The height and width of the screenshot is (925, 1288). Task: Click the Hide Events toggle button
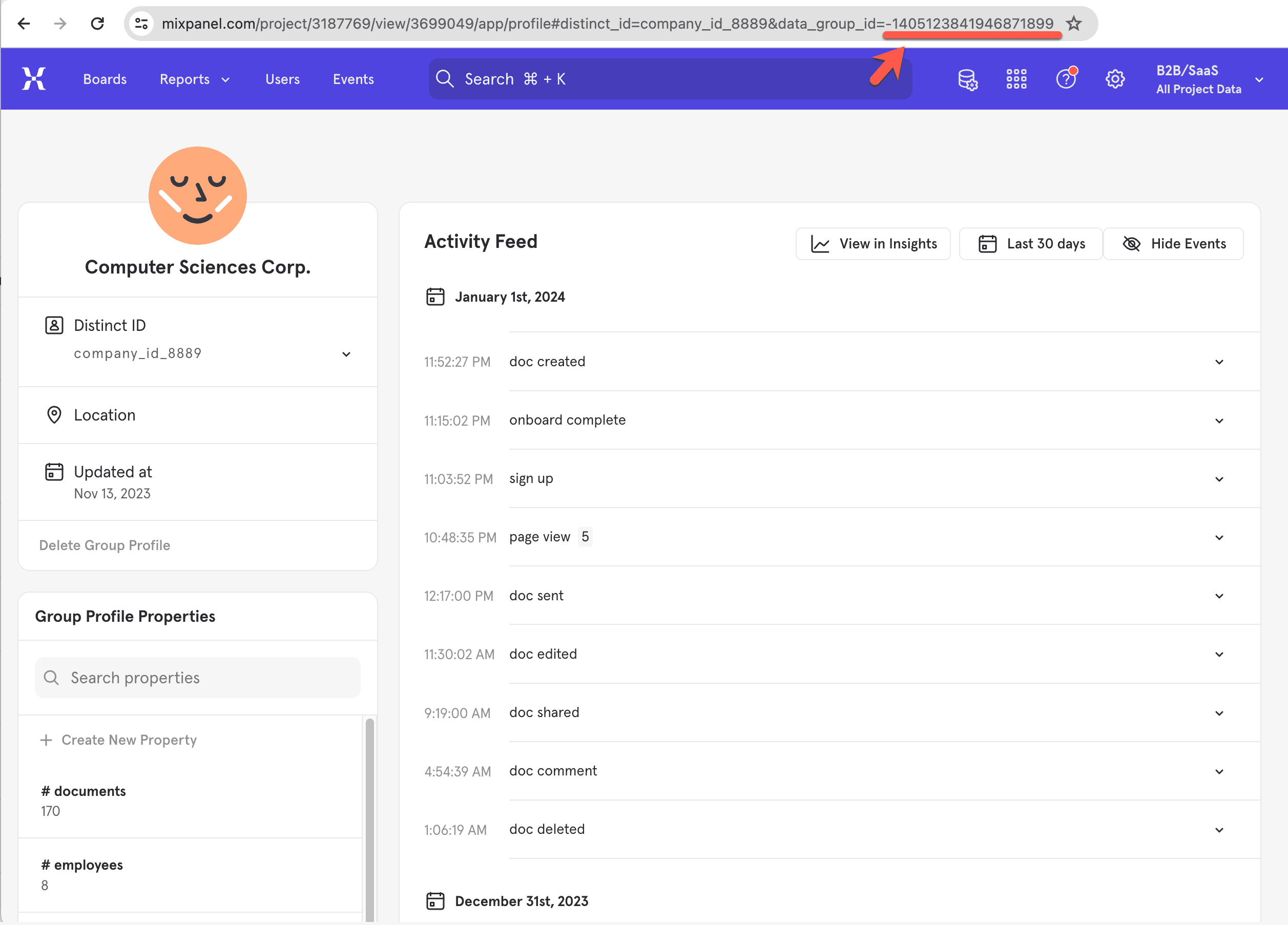point(1173,244)
